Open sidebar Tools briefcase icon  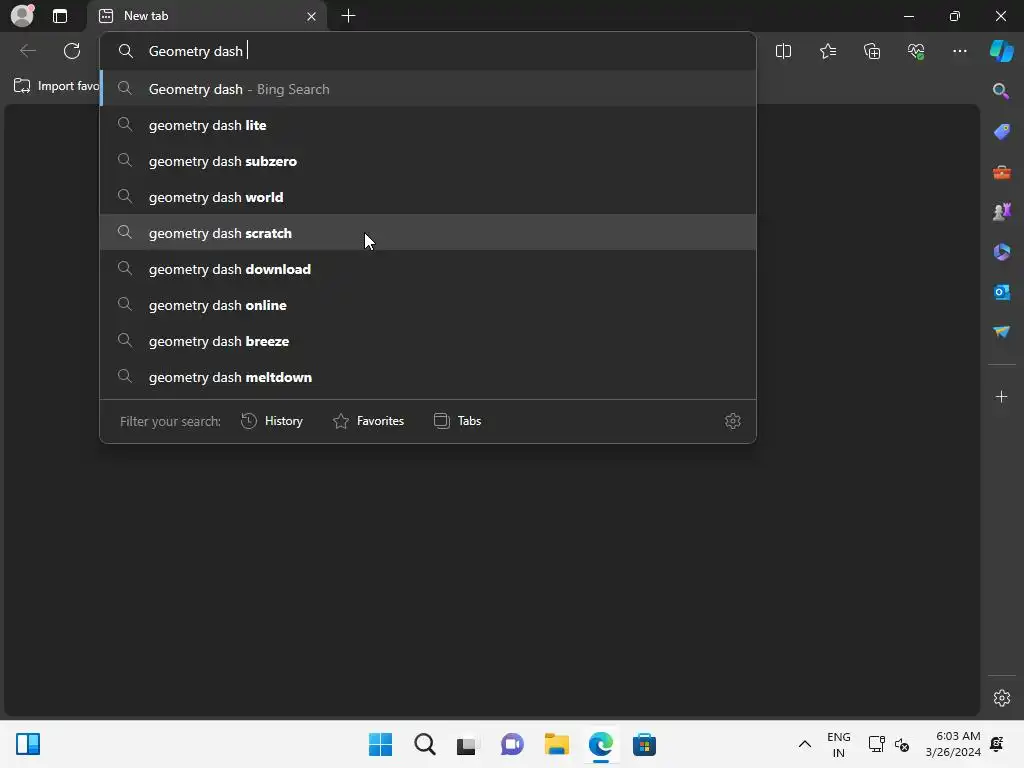1001,172
